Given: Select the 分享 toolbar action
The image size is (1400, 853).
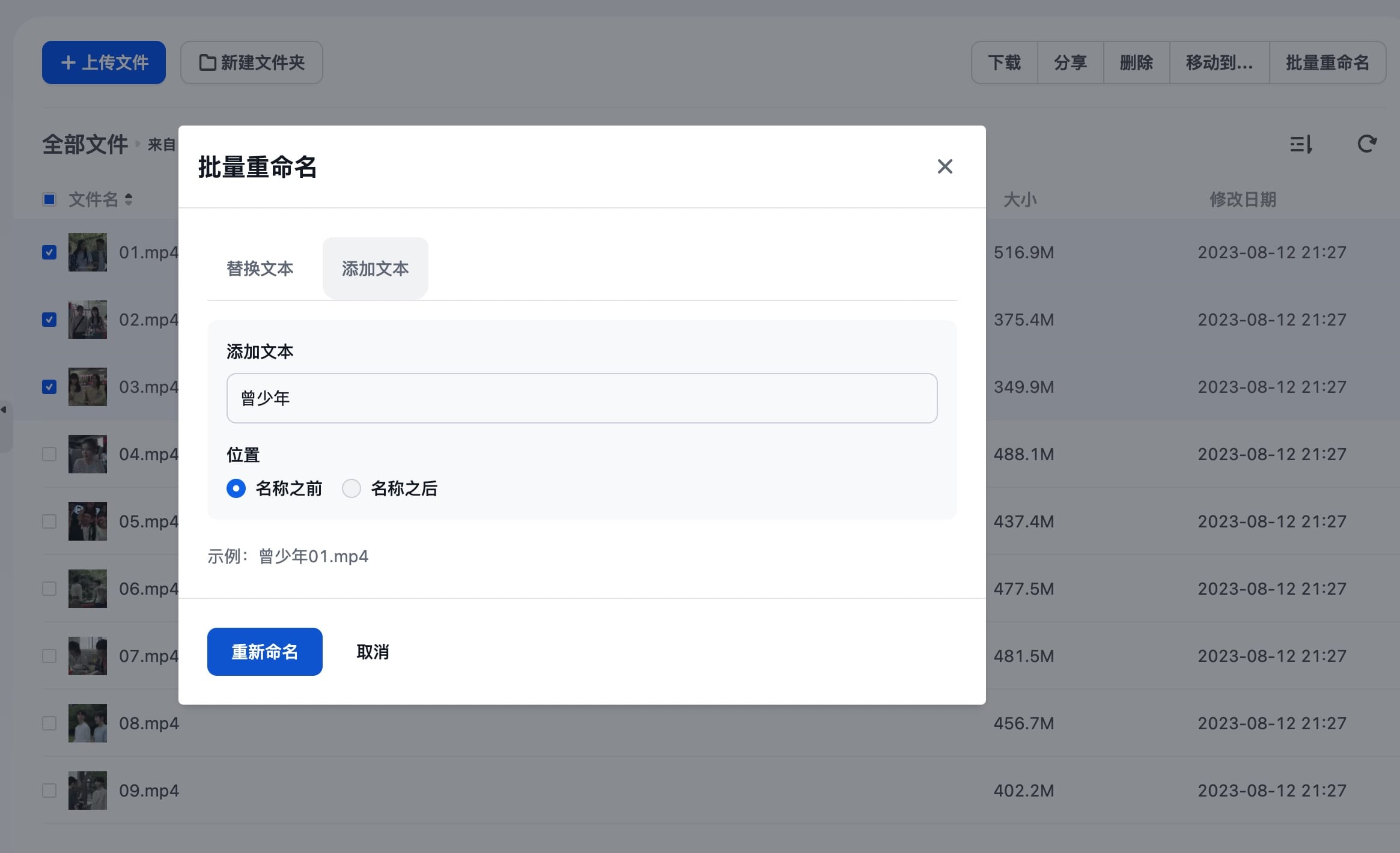Looking at the screenshot, I should coord(1070,62).
